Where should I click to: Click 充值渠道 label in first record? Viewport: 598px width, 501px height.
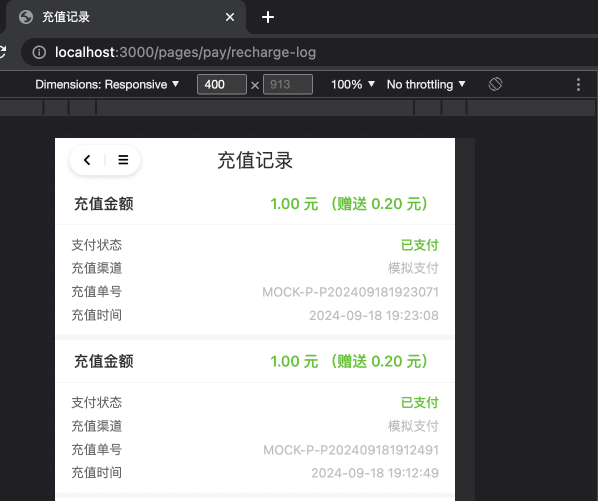[x=97, y=268]
